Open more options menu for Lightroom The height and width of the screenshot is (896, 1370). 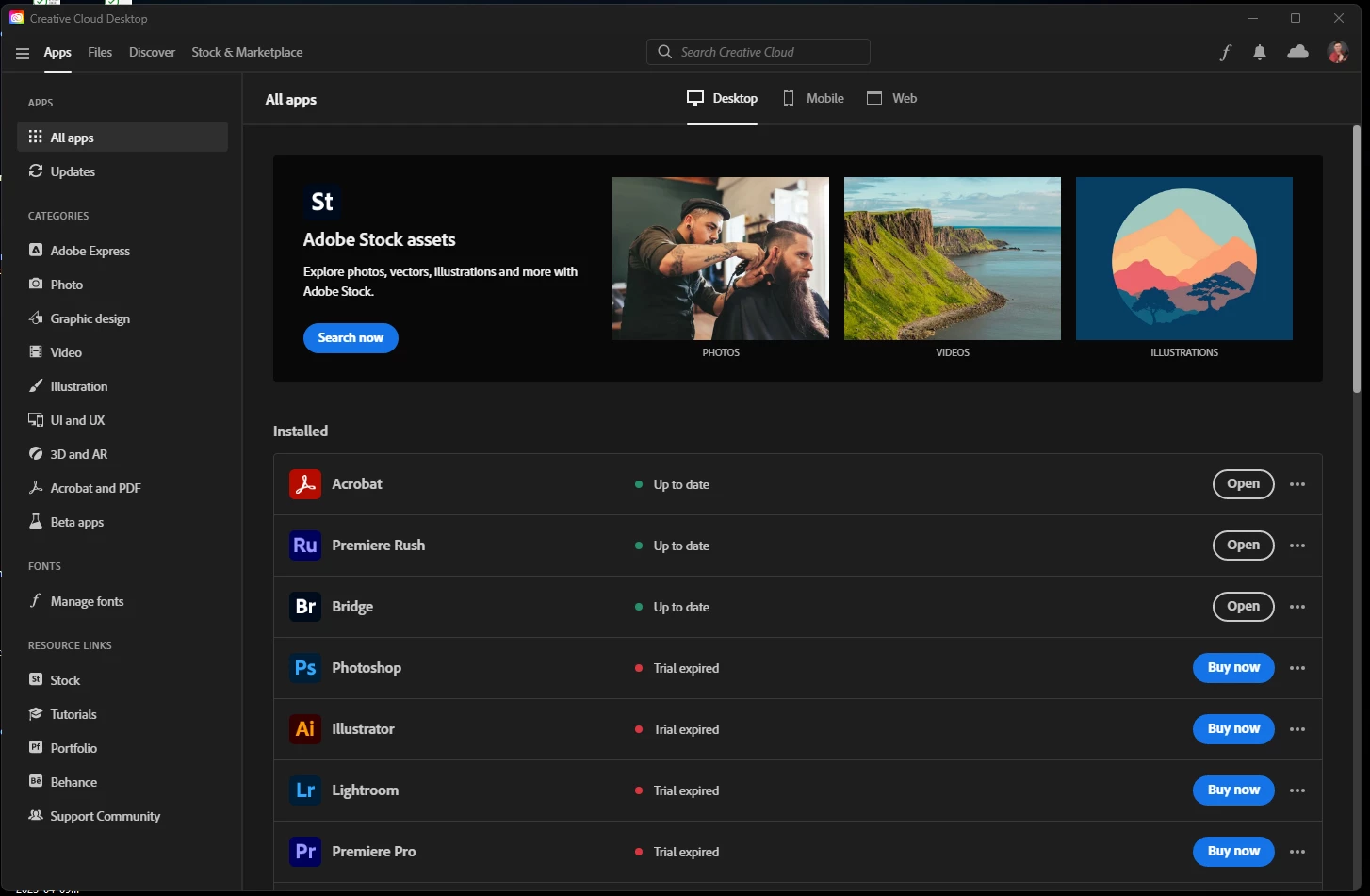click(x=1297, y=790)
